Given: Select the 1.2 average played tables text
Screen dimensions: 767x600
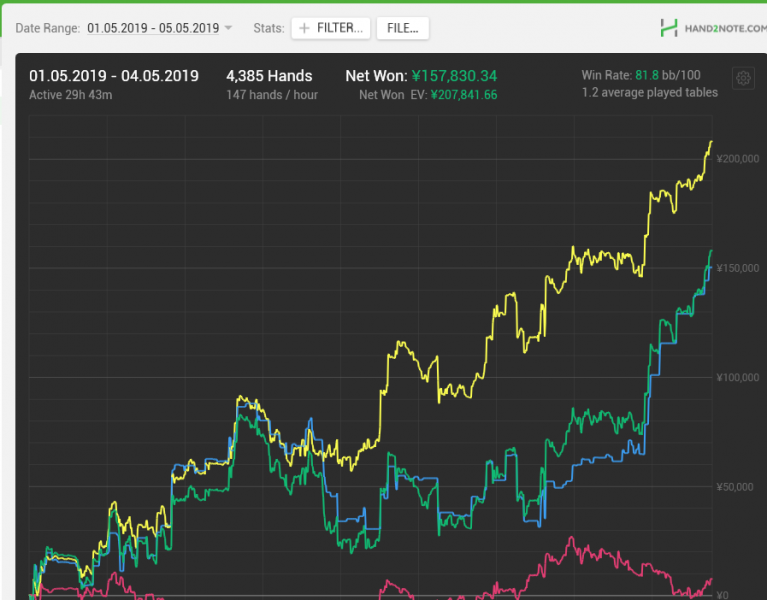Looking at the screenshot, I should click(649, 93).
